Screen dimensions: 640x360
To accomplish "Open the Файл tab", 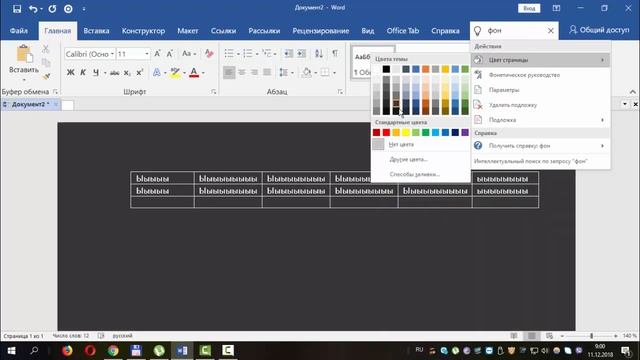I will click(x=19, y=31).
